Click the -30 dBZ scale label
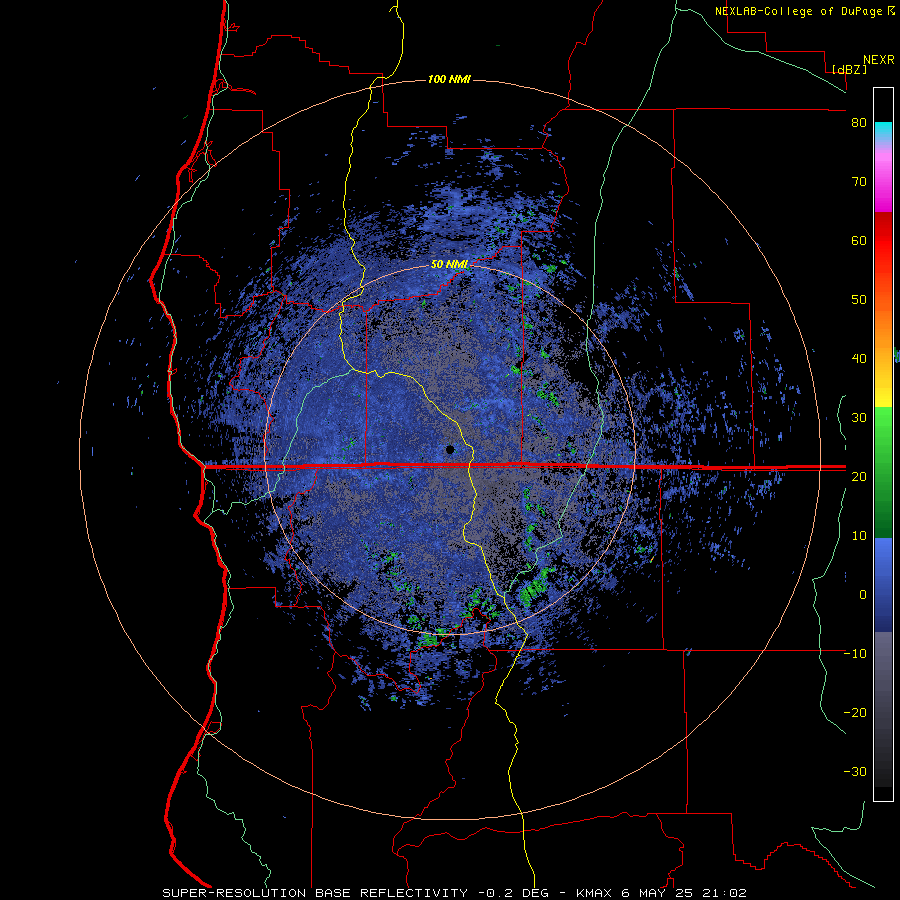This screenshot has width=900, height=900. click(855, 771)
